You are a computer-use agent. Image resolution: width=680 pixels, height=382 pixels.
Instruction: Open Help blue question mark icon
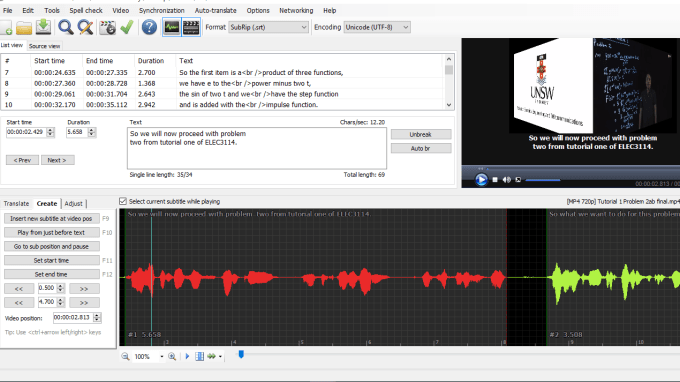[x=149, y=27]
